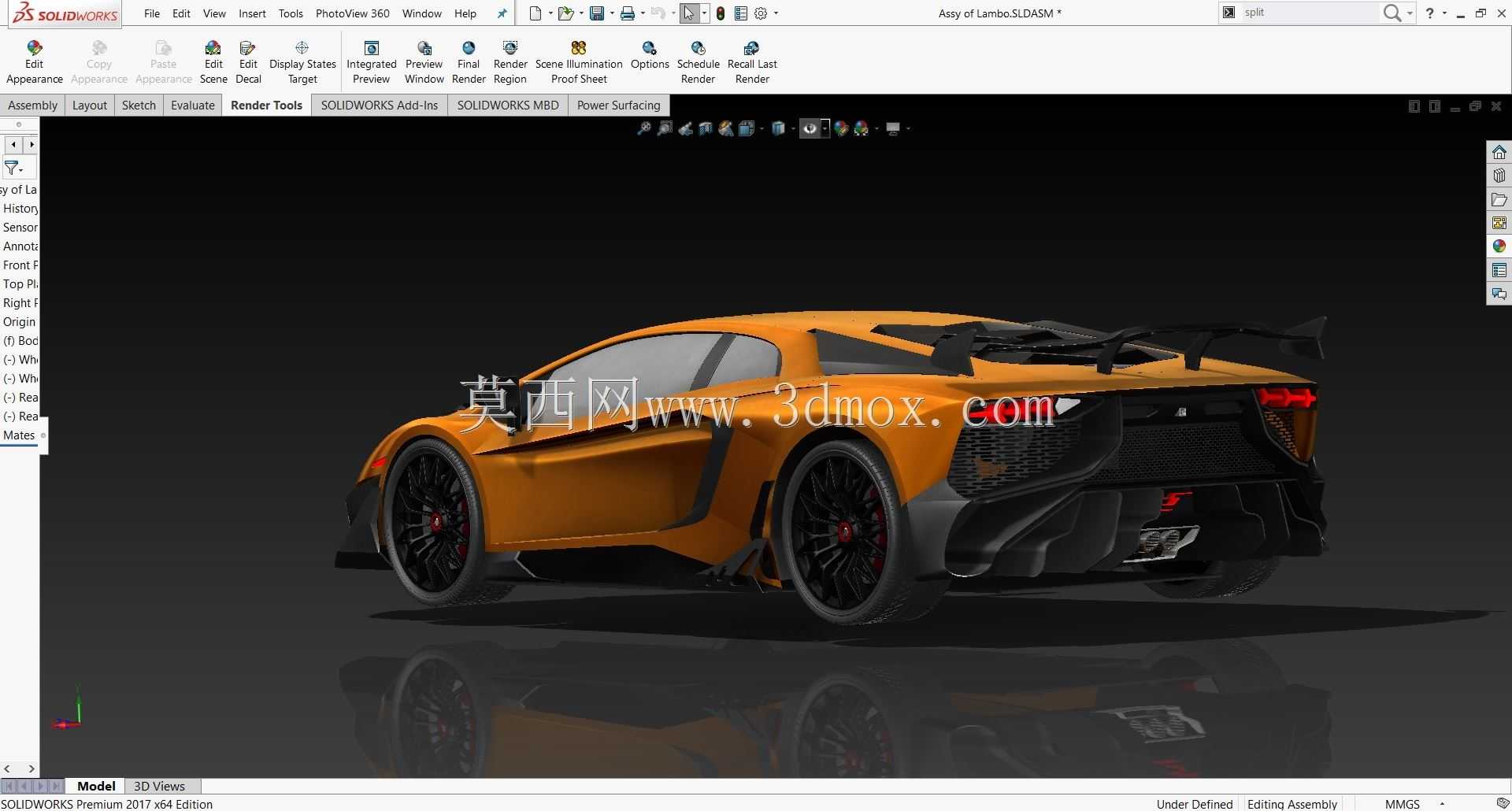Screen dimensions: 1512x811
Task: Print the document
Action: pyautogui.click(x=628, y=13)
